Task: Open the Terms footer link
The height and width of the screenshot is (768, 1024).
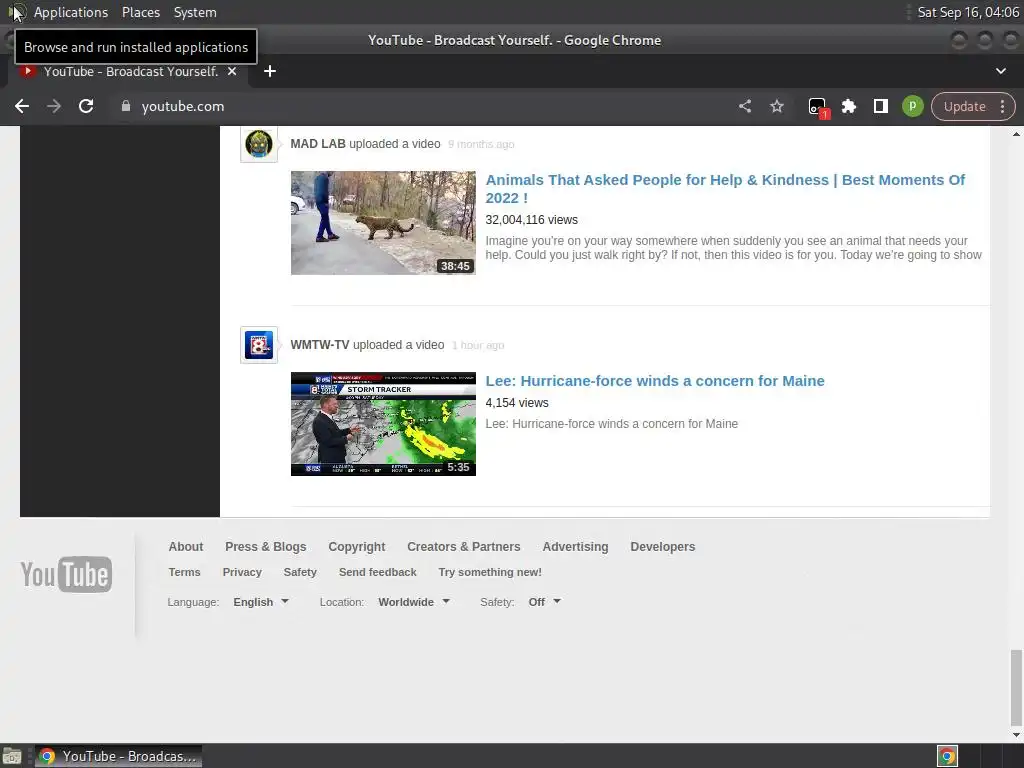Action: tap(184, 572)
